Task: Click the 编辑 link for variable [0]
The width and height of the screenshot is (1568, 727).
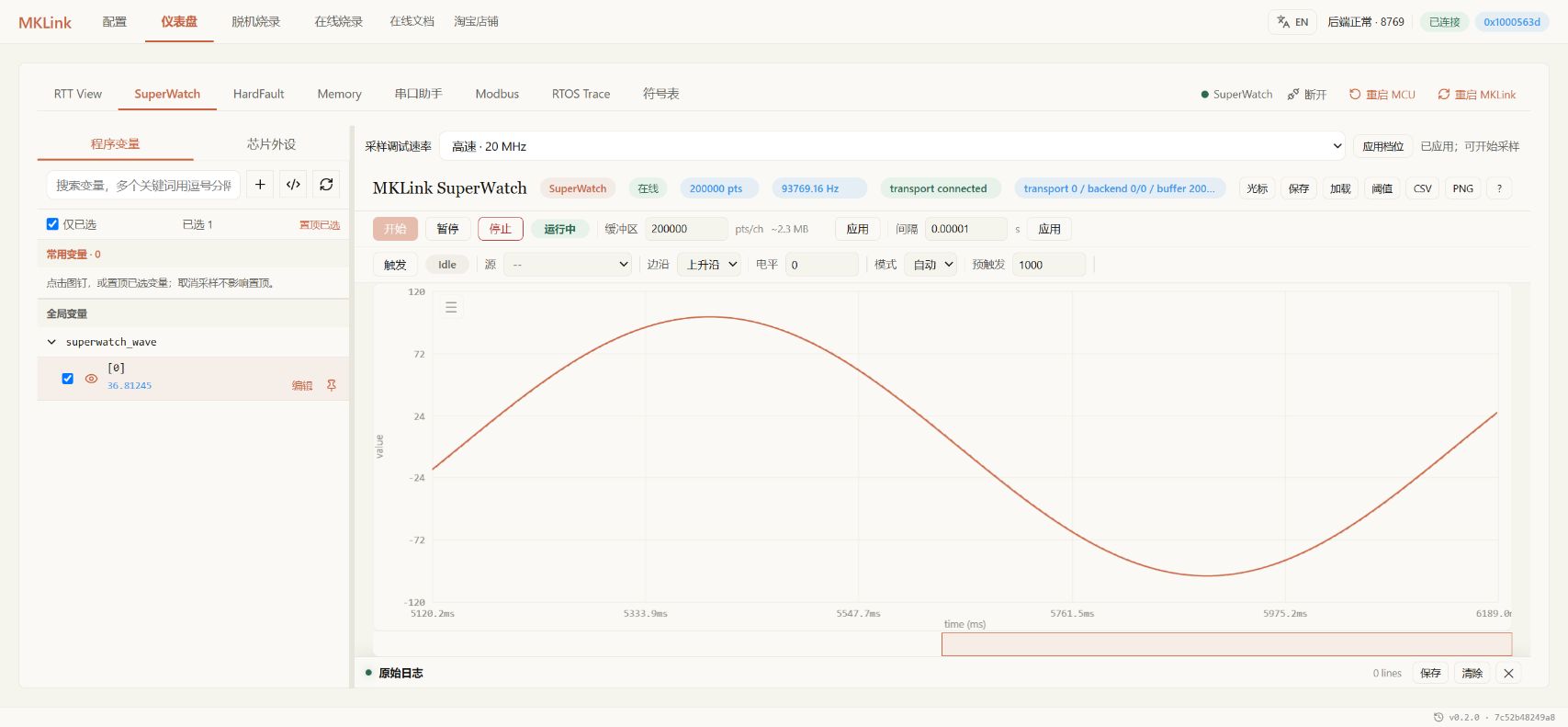Action: coord(302,386)
